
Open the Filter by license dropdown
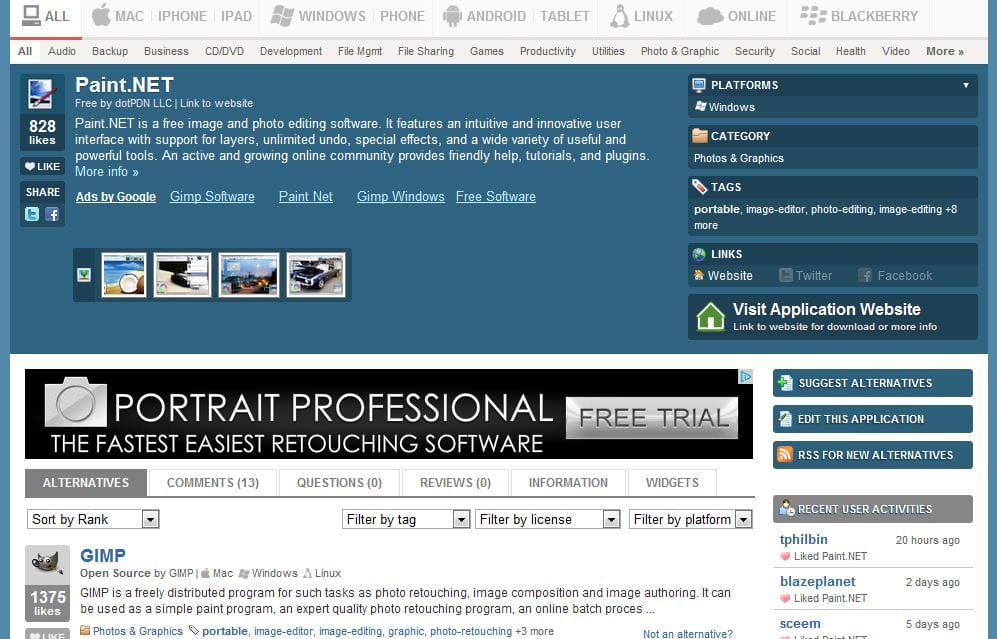tap(547, 519)
